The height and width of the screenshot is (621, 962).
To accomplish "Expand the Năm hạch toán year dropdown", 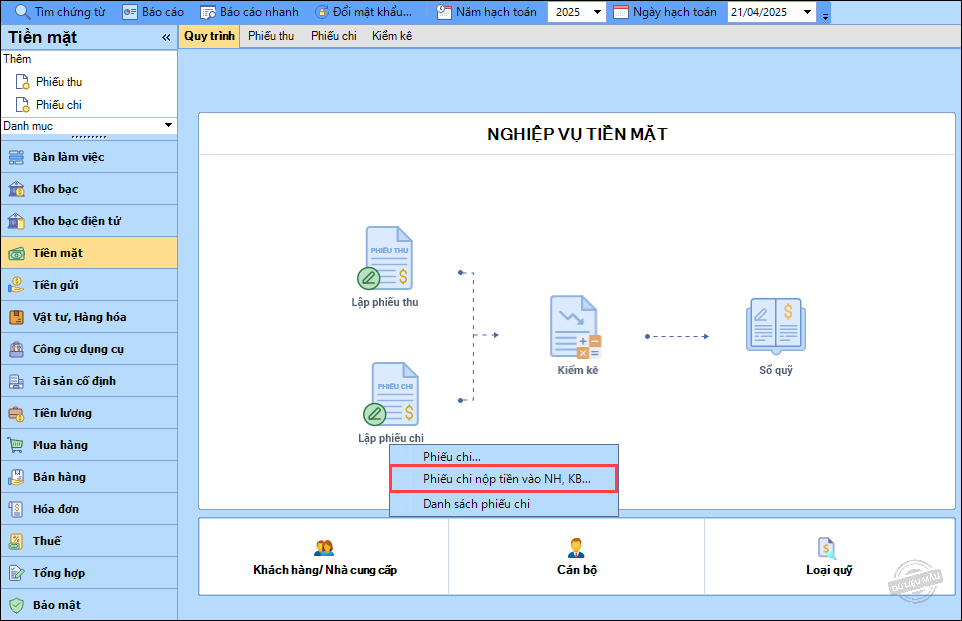I will pyautogui.click(x=597, y=13).
